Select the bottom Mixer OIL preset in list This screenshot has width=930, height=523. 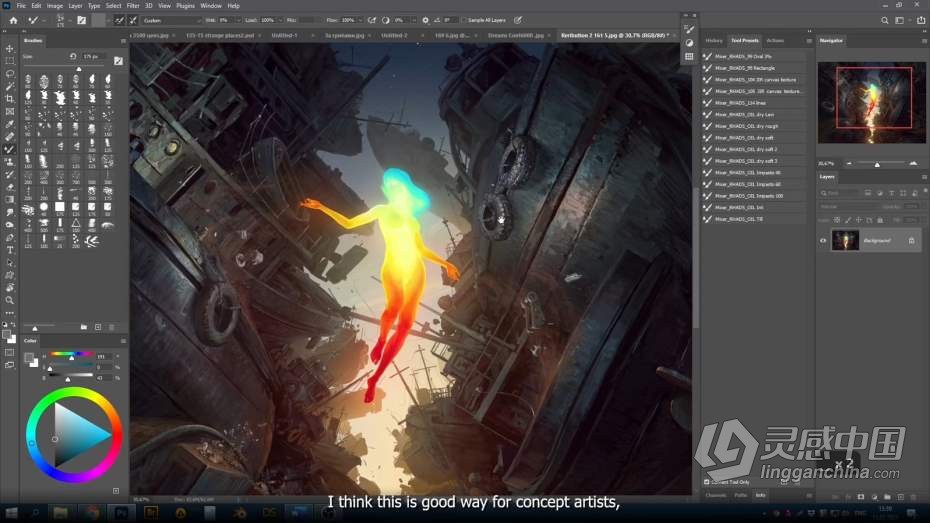(753, 219)
